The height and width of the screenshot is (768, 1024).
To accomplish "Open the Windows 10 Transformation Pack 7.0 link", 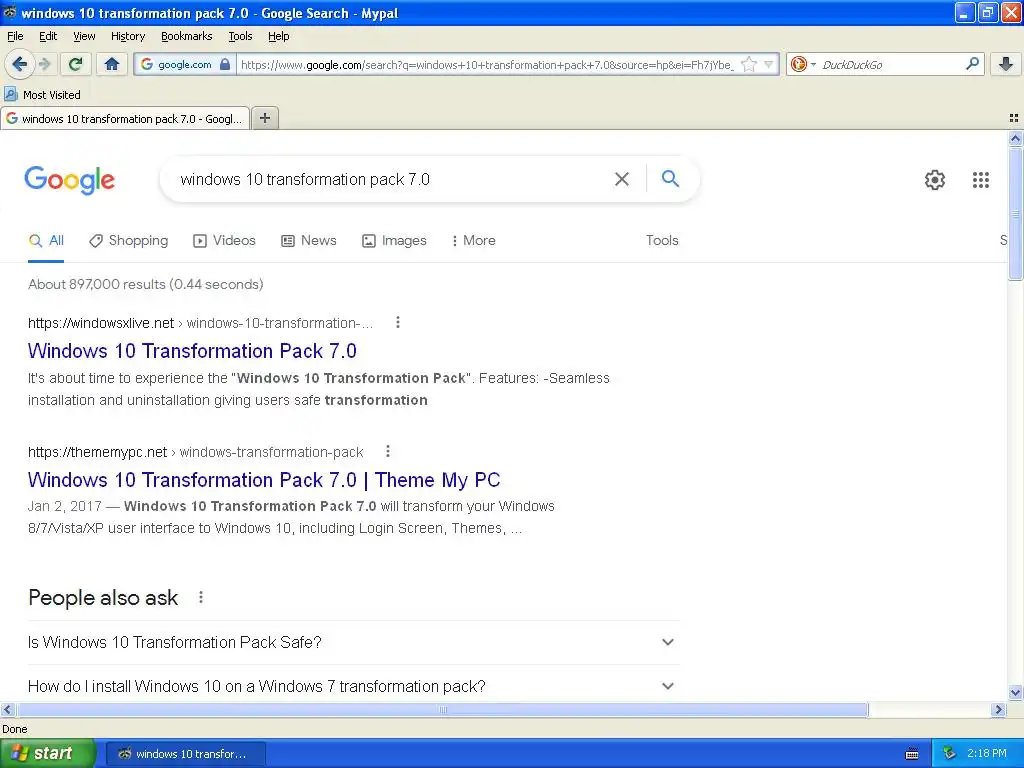I will point(192,351).
